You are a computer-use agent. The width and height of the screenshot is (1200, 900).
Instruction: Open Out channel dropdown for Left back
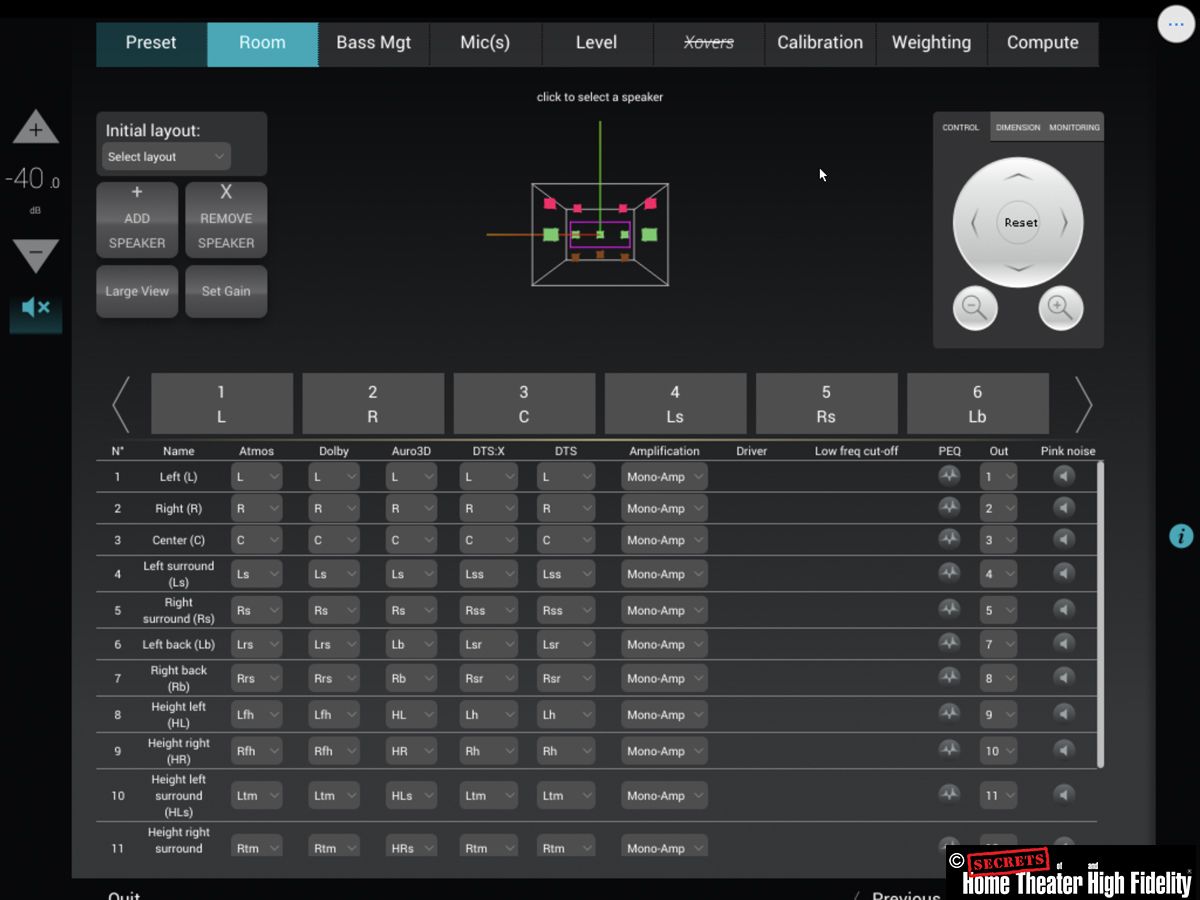998,645
